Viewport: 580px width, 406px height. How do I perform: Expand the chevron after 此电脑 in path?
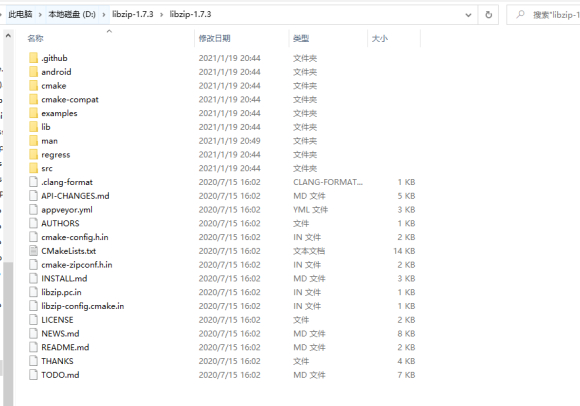(x=40, y=15)
